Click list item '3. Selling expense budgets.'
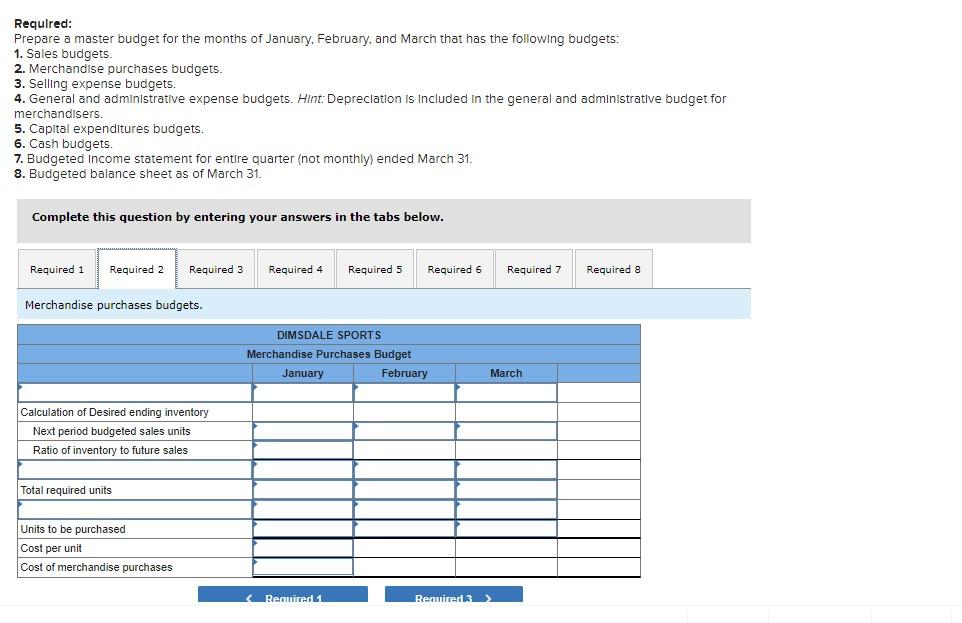This screenshot has height=623, width=962. [x=95, y=83]
